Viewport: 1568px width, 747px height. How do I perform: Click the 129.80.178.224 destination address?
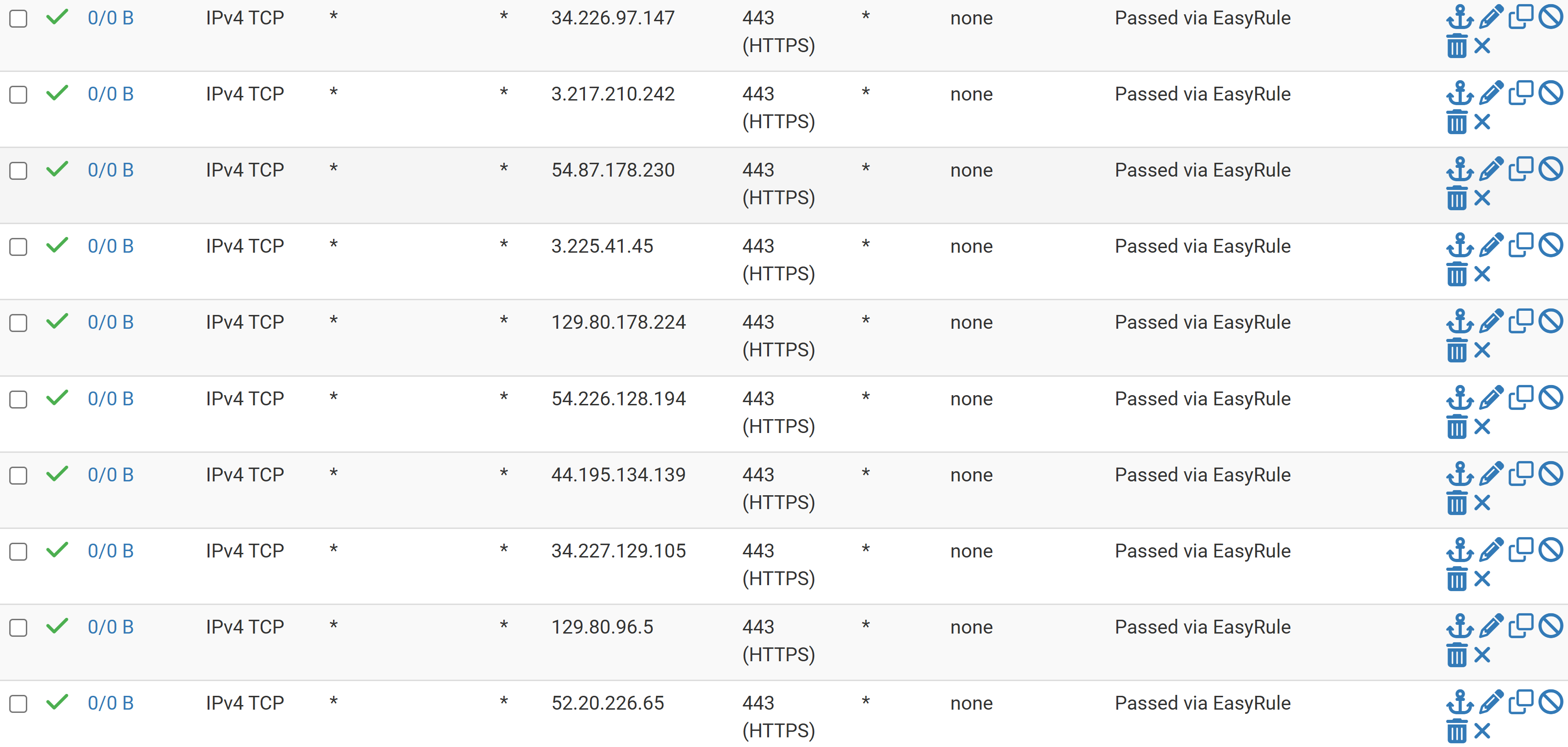pos(618,322)
